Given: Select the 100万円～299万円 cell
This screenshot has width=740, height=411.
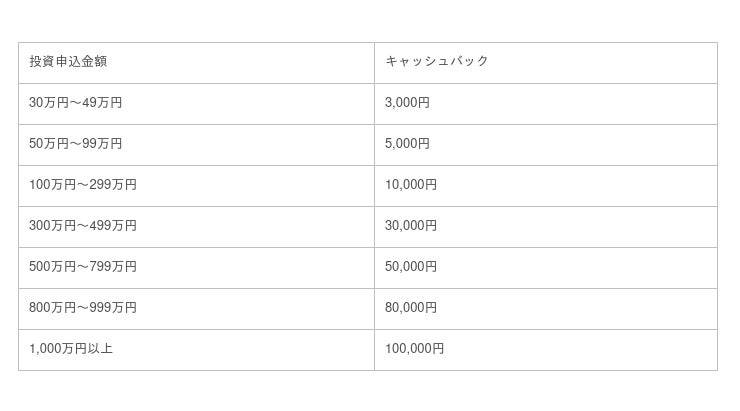Looking at the screenshot, I should (196, 185).
